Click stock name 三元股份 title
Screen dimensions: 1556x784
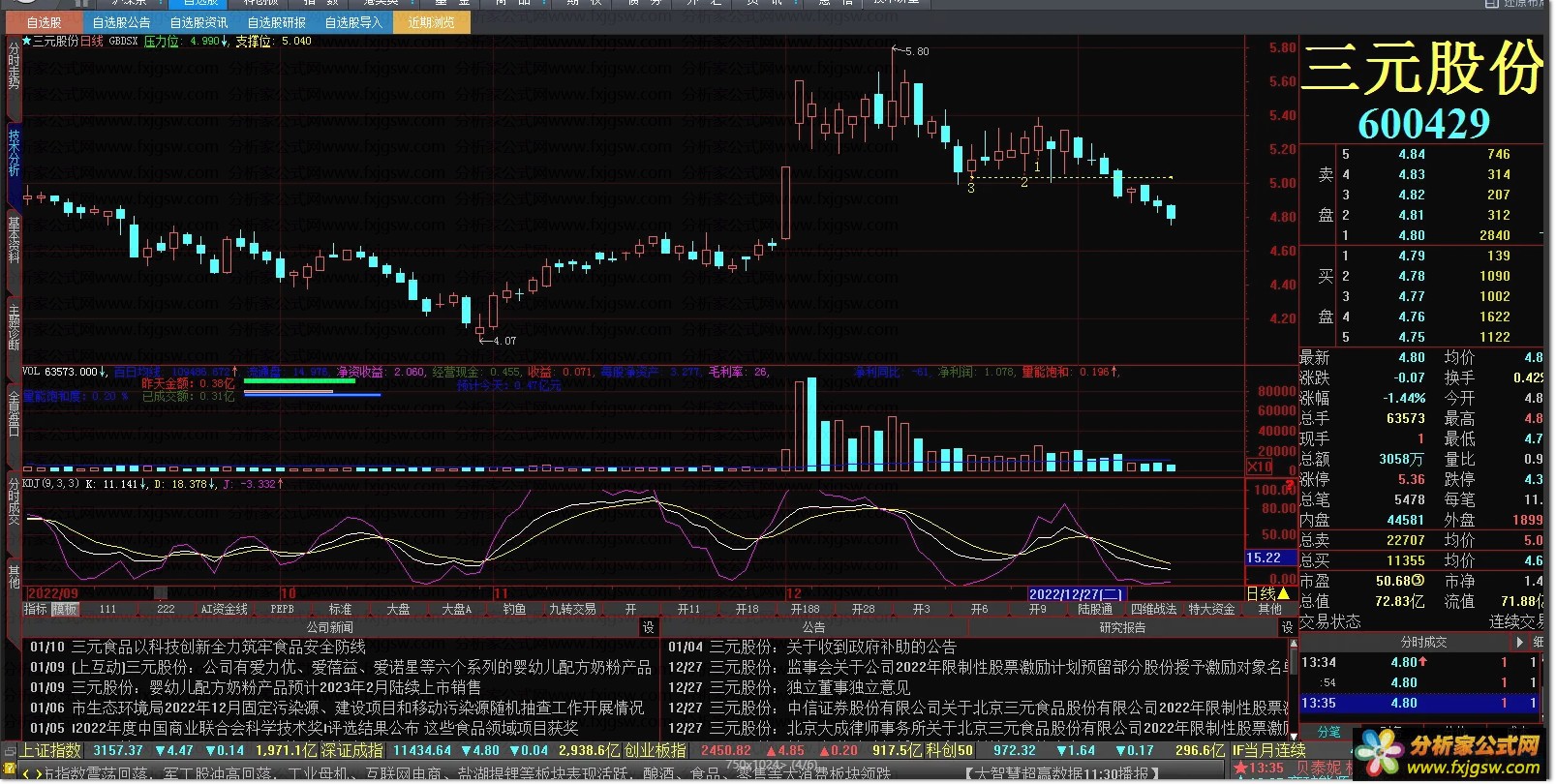[x=1422, y=68]
